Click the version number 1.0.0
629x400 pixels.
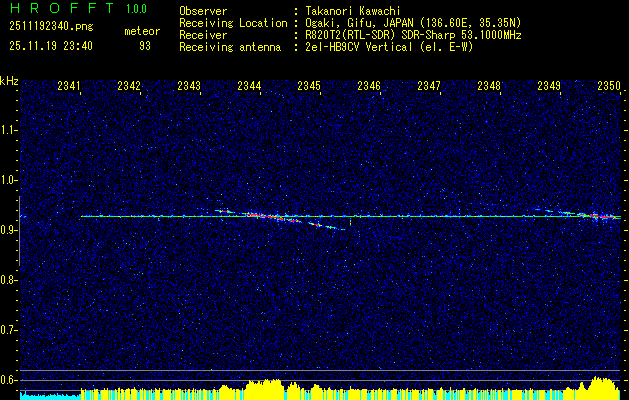(136, 9)
